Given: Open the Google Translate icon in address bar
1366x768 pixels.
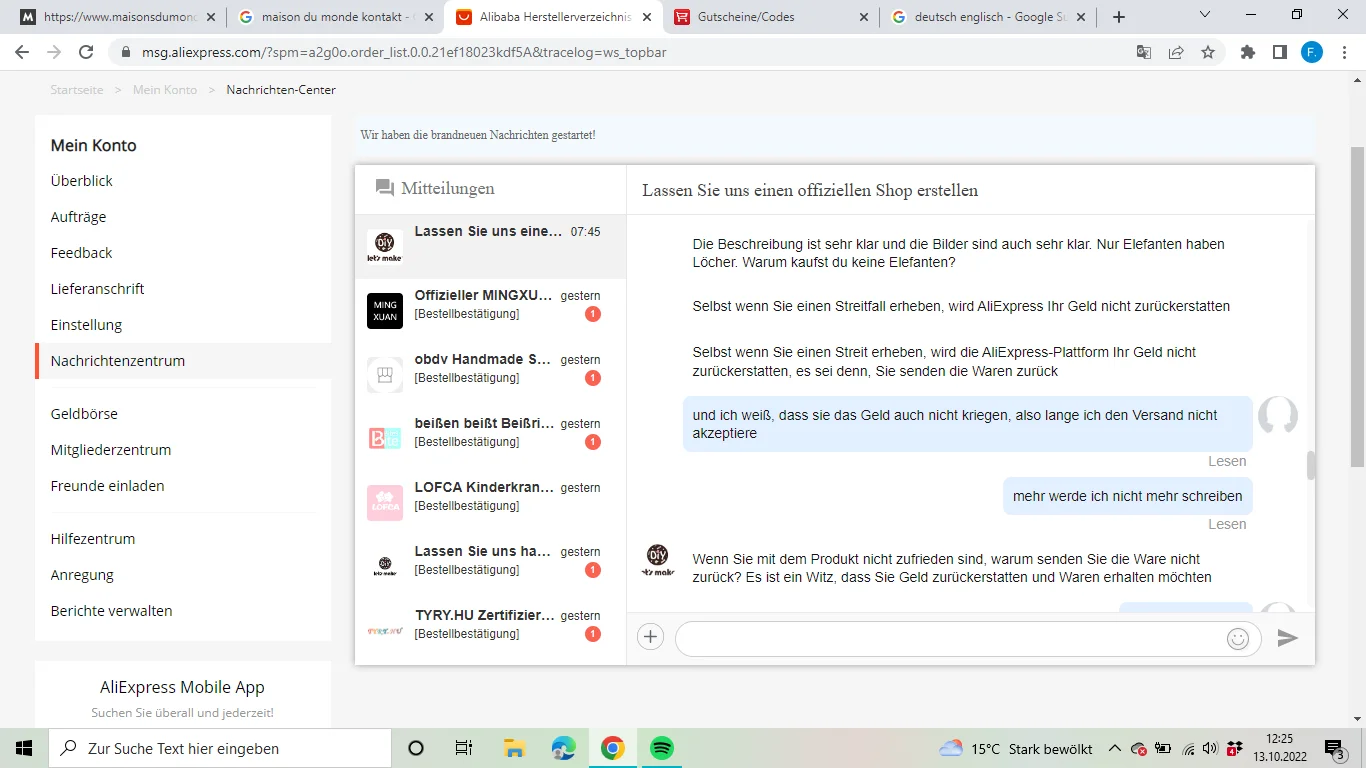Looking at the screenshot, I should coord(1144,52).
